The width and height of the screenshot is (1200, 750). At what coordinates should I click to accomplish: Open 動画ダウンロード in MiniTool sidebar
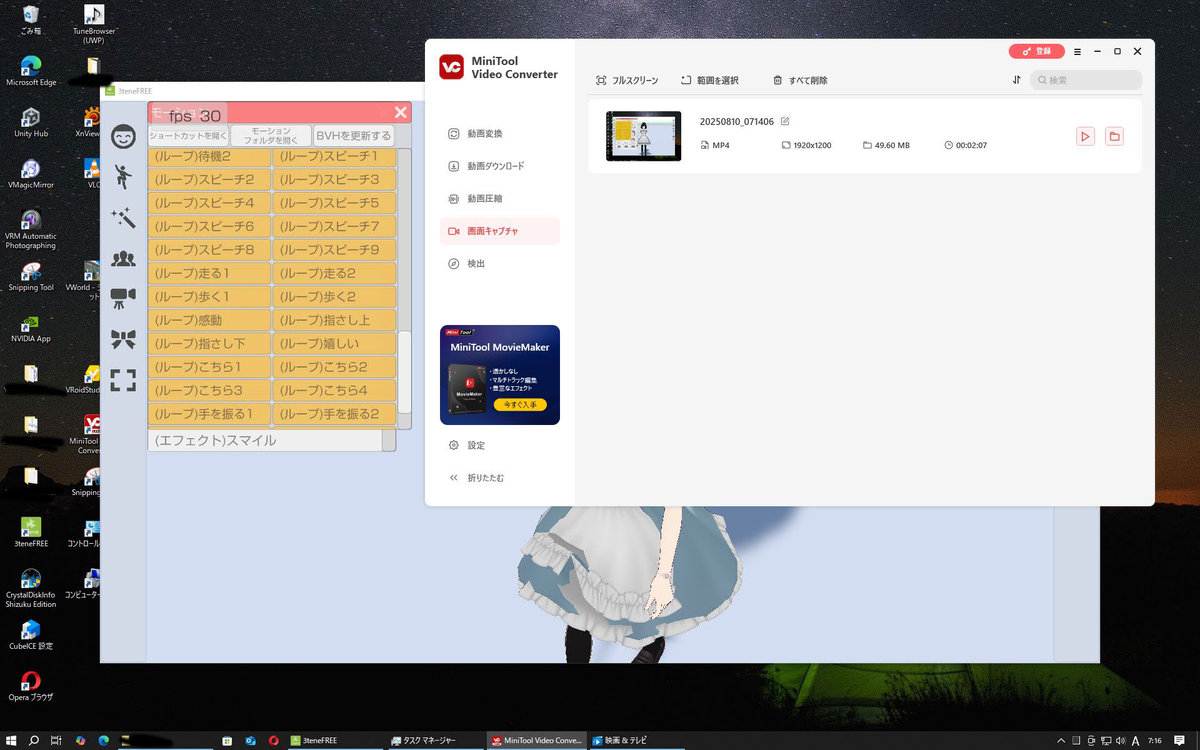point(499,166)
